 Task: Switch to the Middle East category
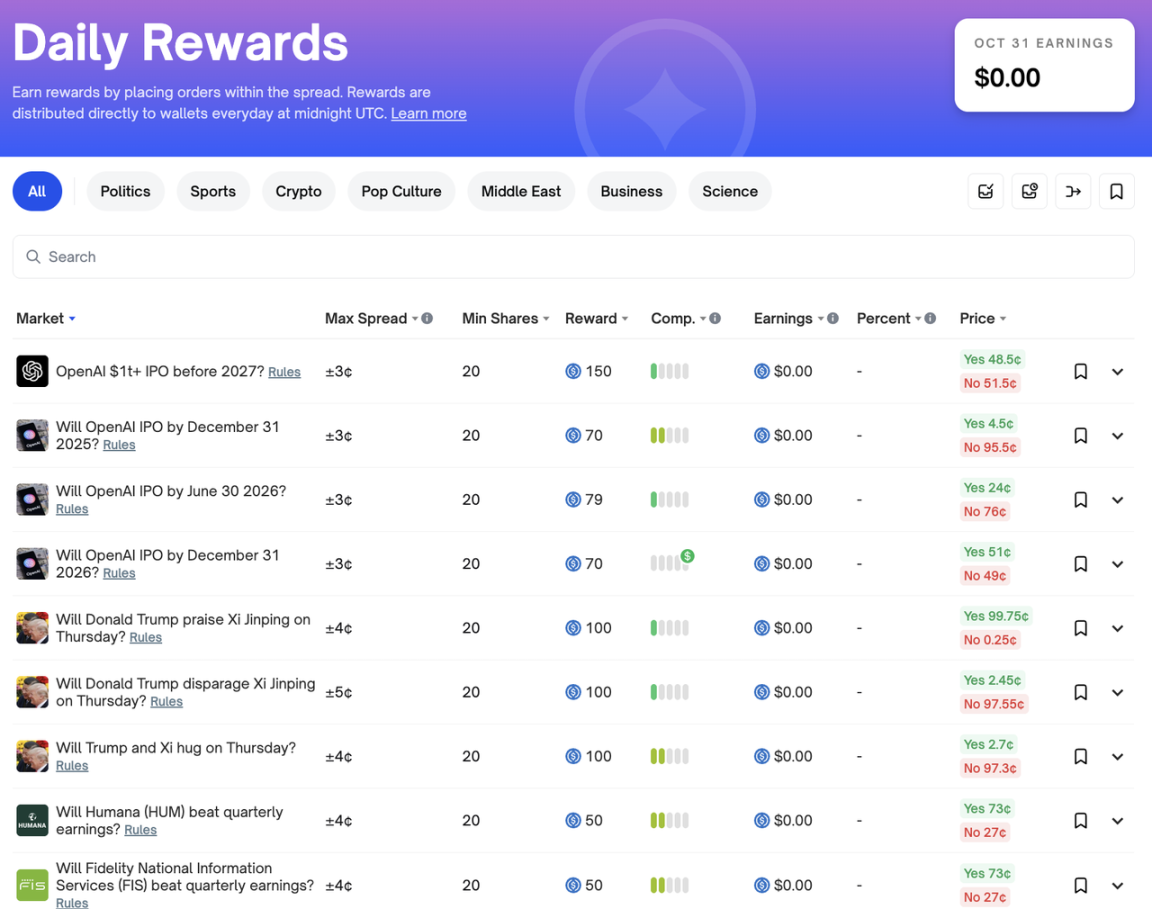point(521,191)
